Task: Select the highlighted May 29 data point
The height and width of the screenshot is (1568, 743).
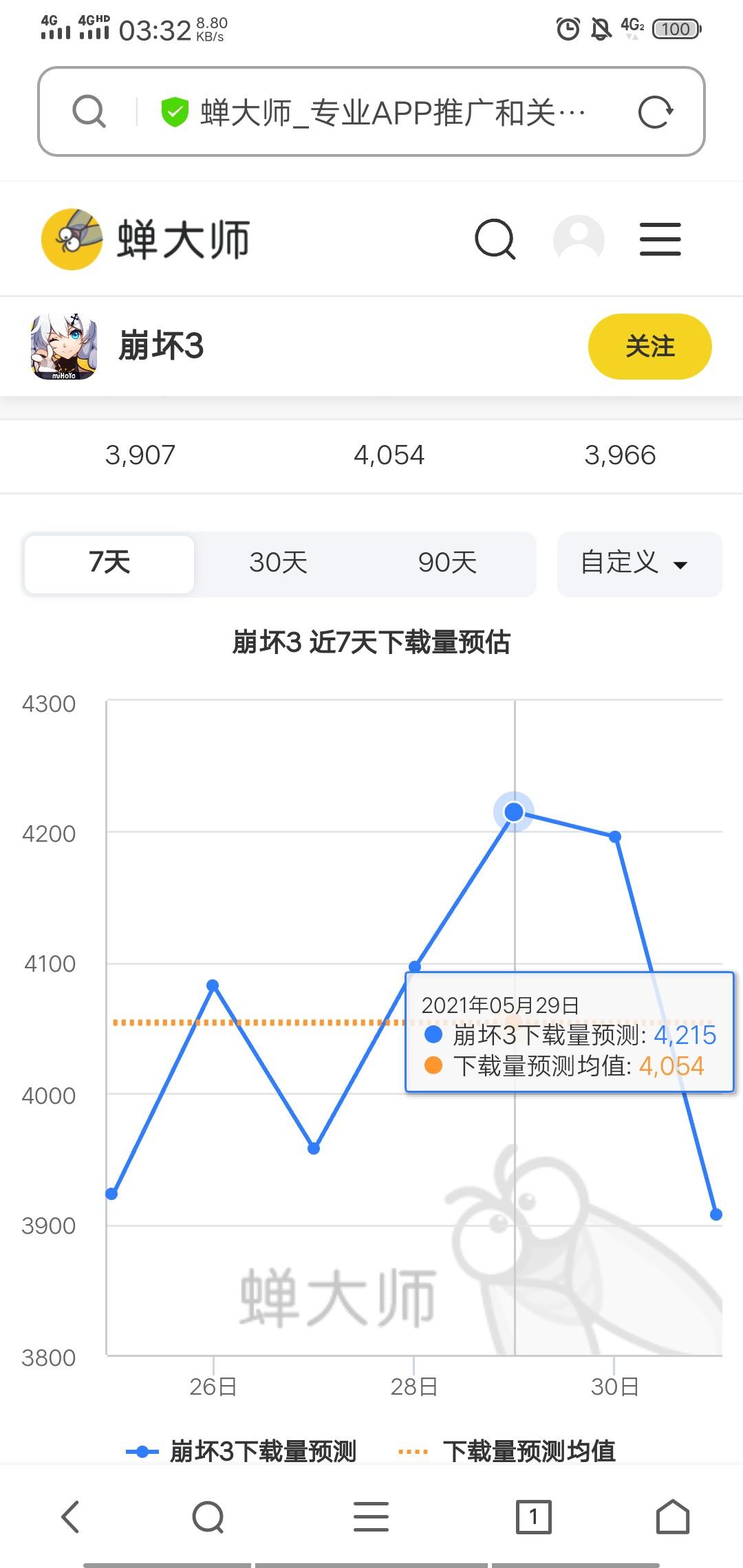Action: 514,812
